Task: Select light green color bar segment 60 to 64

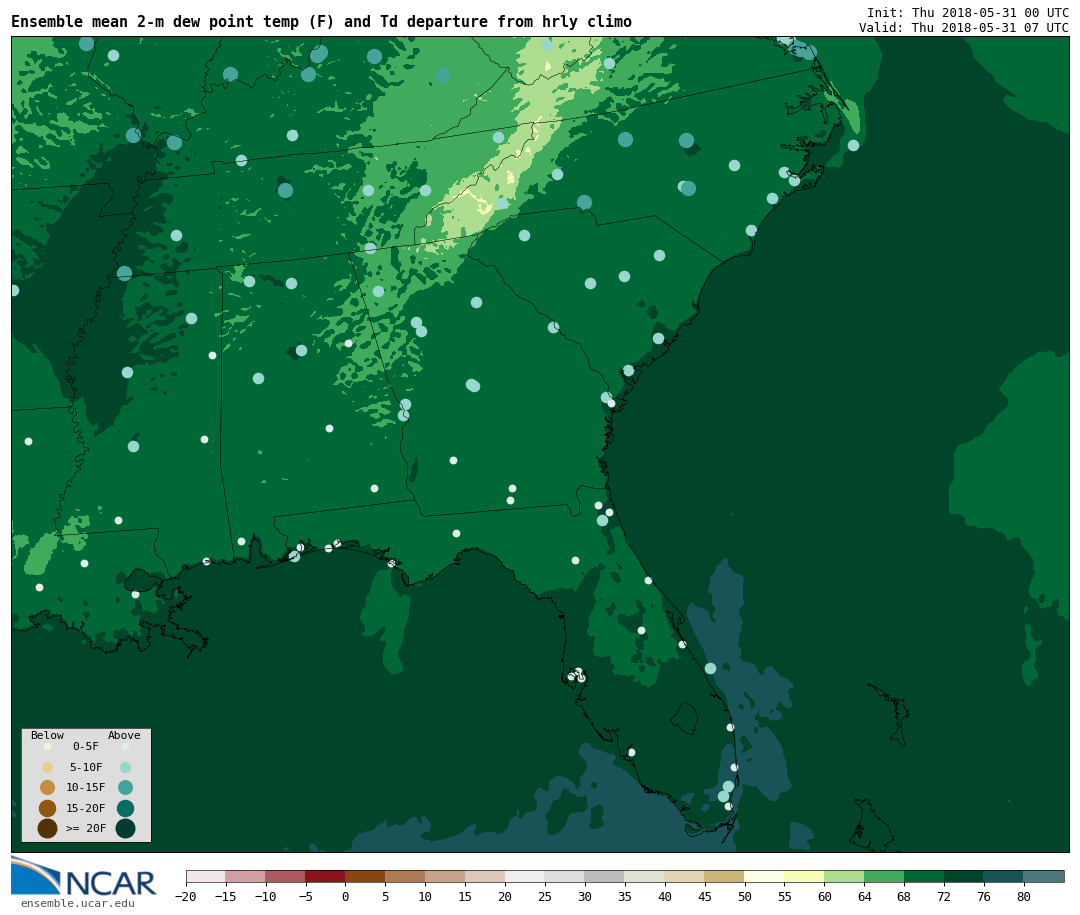Action: (x=844, y=876)
